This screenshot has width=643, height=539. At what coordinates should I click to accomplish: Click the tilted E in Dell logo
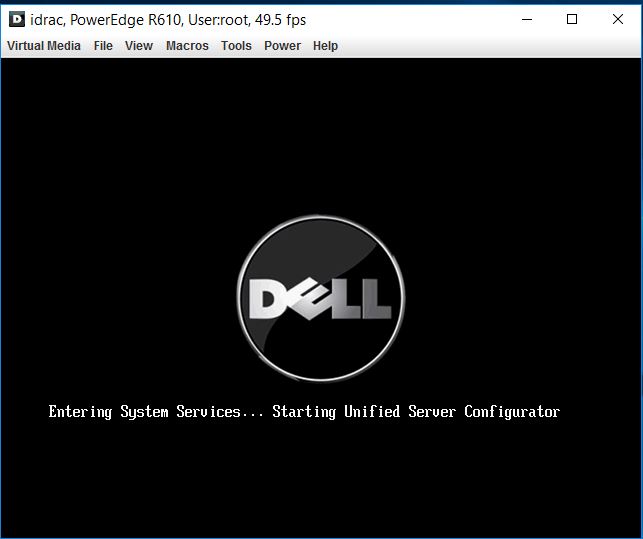pos(308,299)
